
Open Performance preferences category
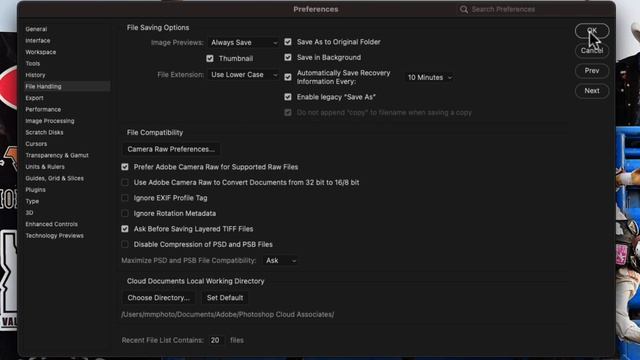(43, 109)
